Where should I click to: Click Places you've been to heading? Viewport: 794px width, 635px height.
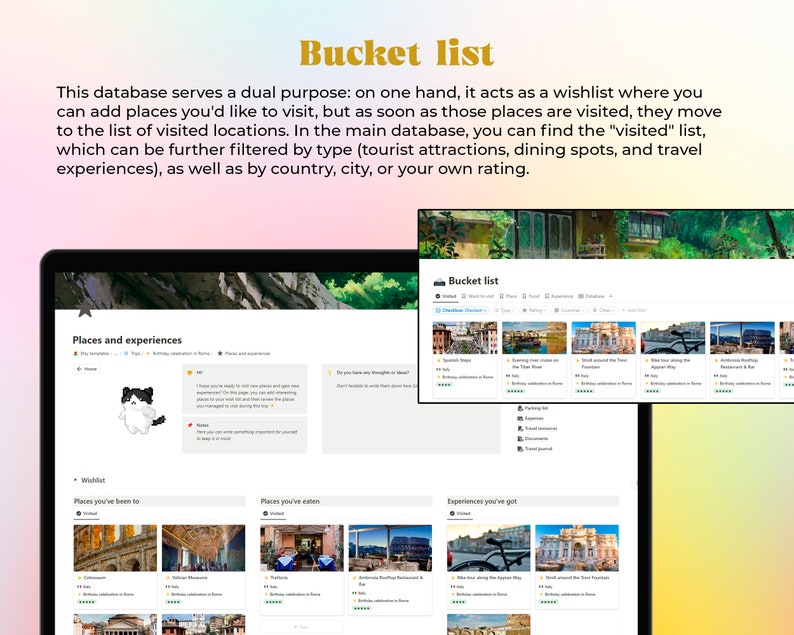pos(106,501)
